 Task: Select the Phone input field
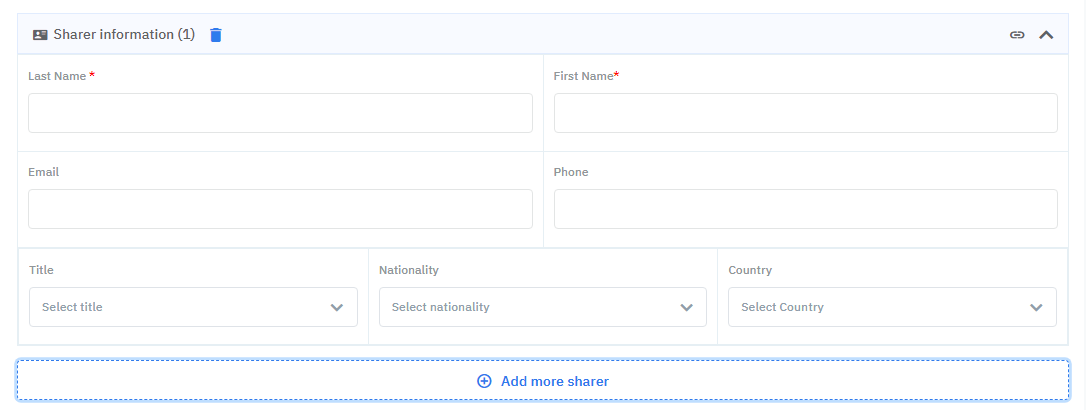pyautogui.click(x=805, y=209)
